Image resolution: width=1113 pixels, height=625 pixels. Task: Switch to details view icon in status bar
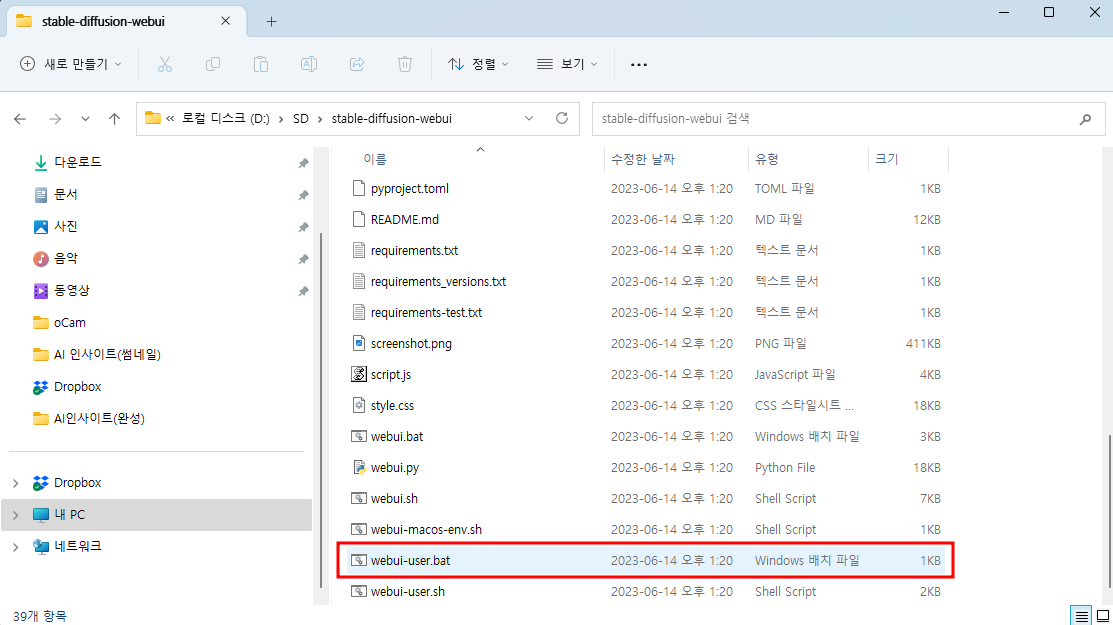(1082, 616)
